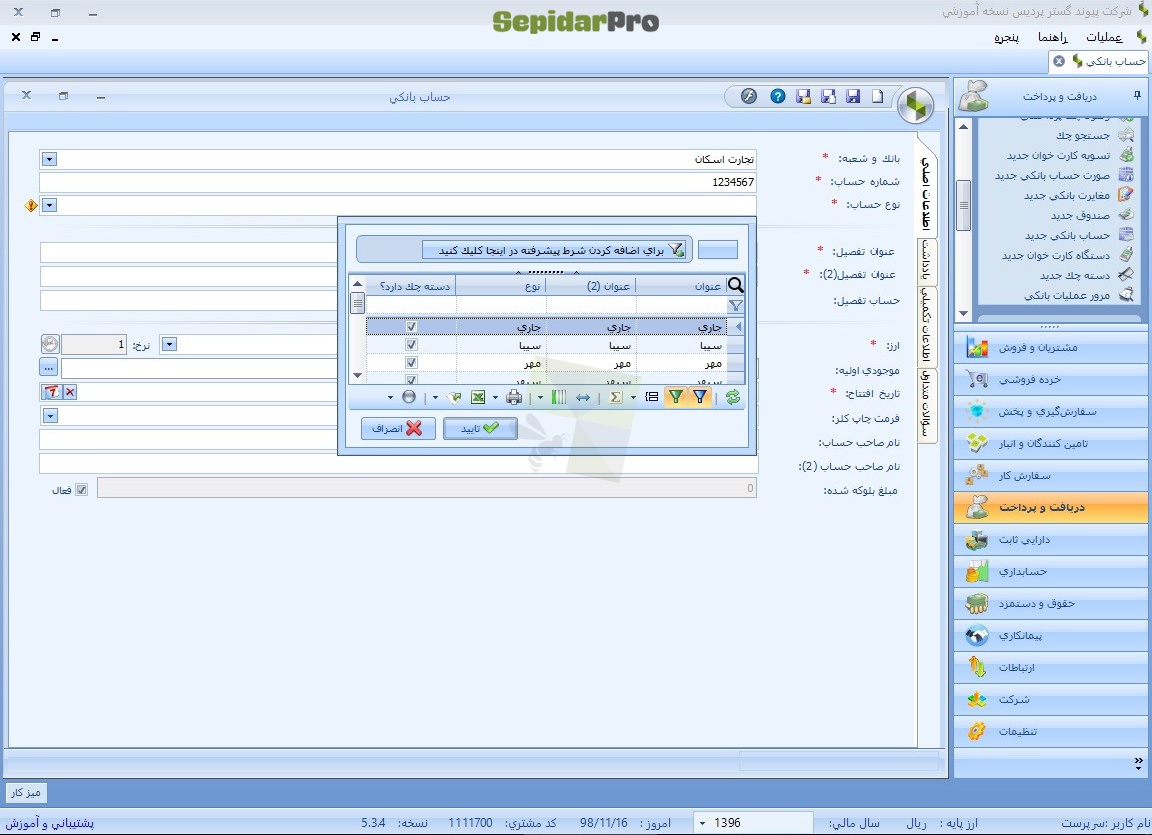Viewport: 1152px width, 835px height.
Task: Export grid with the Excel icon
Action: (x=478, y=397)
